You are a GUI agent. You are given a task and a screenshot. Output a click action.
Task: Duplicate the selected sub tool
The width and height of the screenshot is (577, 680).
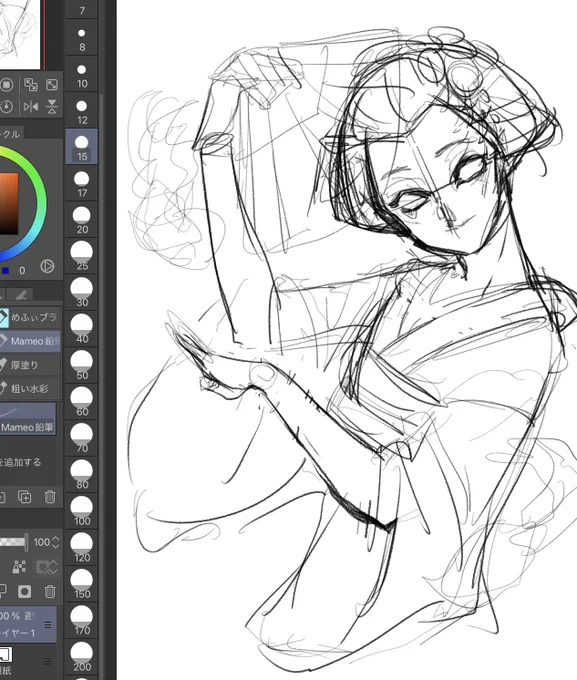[x=24, y=497]
